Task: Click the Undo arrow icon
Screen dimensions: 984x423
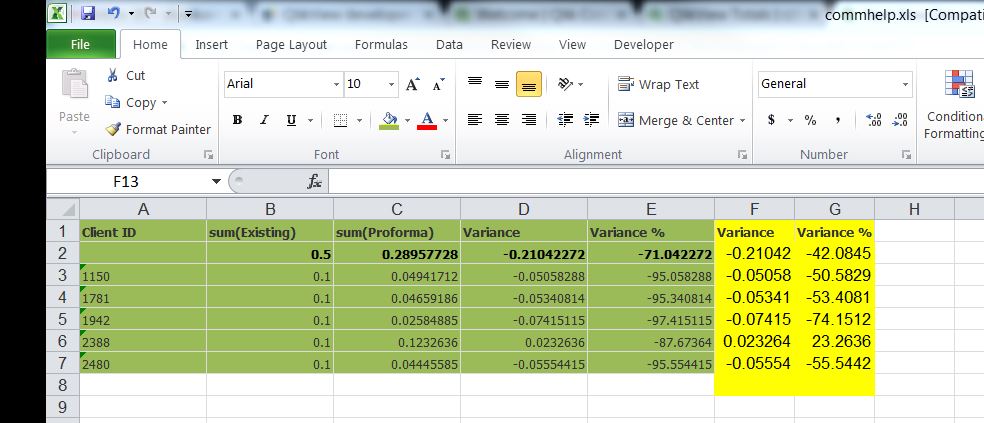Action: (114, 13)
